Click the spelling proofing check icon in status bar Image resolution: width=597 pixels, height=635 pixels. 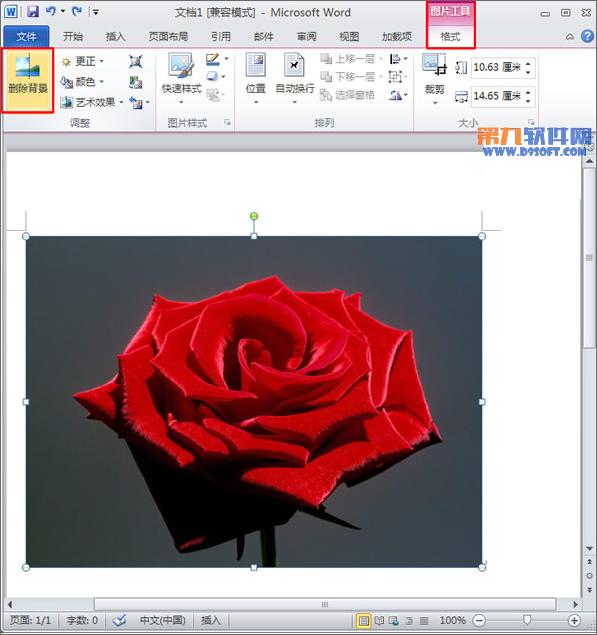[119, 620]
